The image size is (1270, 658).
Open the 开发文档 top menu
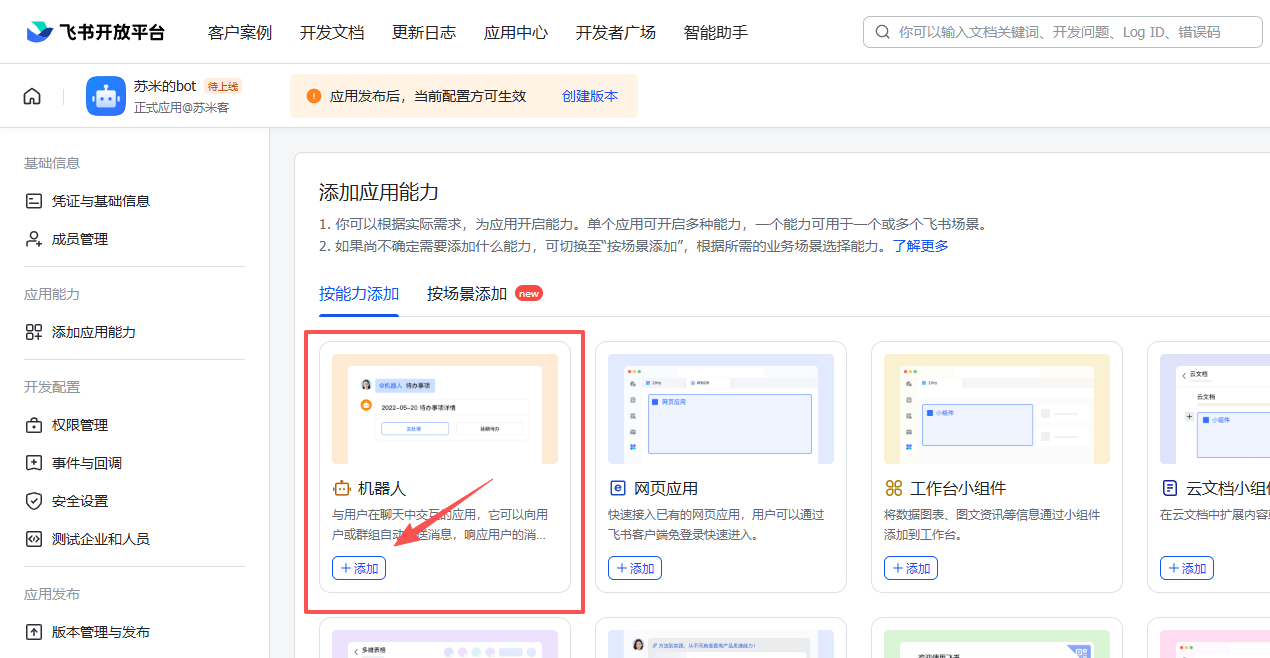tap(332, 32)
